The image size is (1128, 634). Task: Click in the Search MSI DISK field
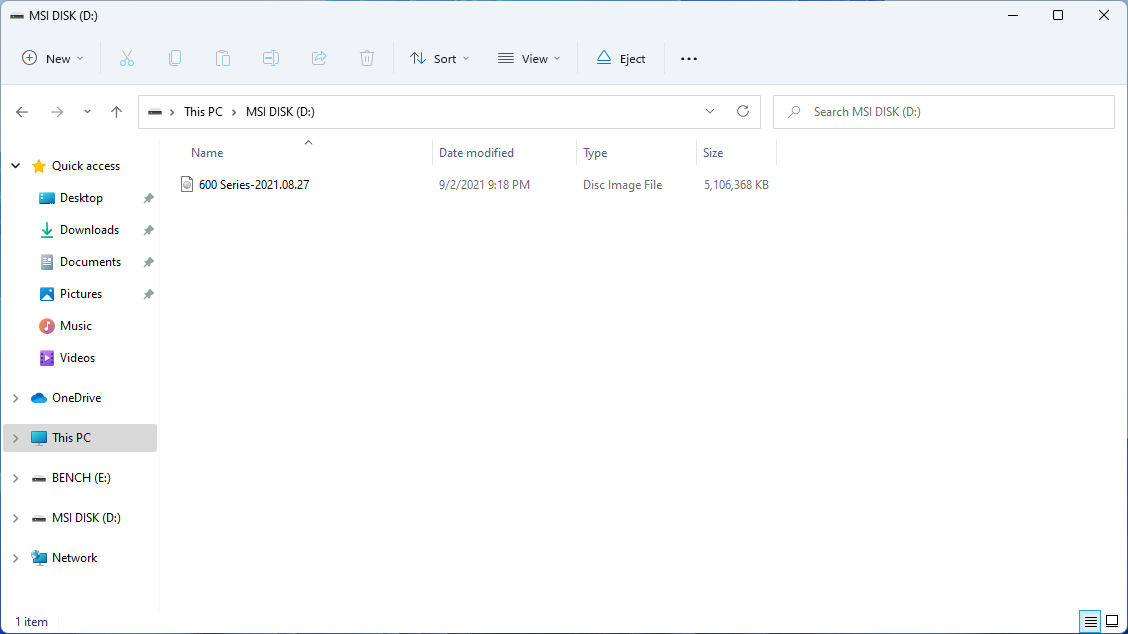click(x=944, y=112)
